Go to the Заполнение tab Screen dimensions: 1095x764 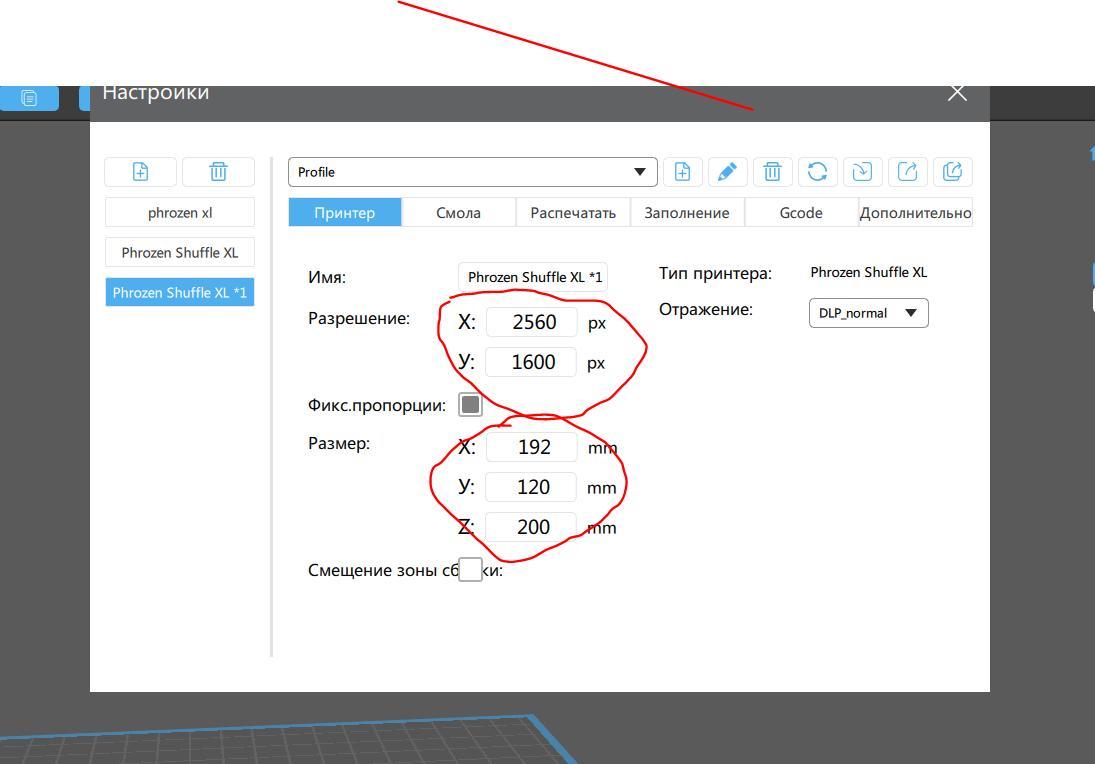point(687,212)
